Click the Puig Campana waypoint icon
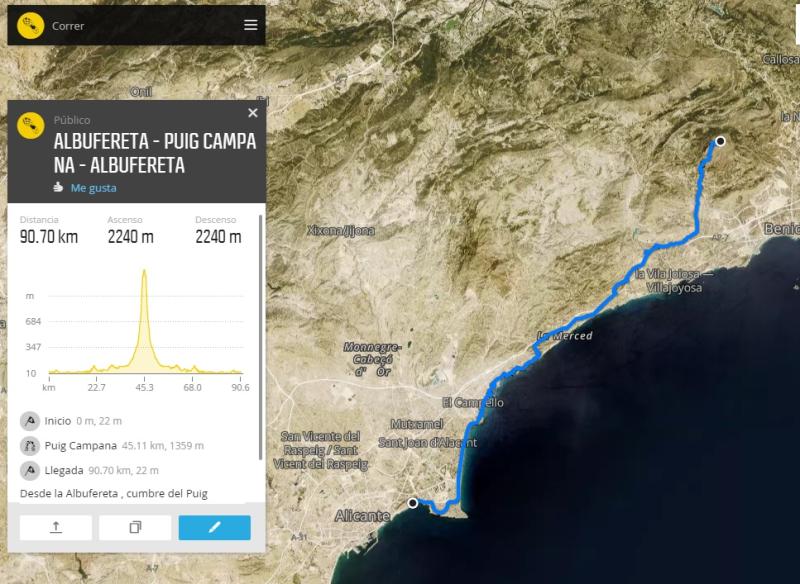Viewport: 800px width, 584px height. coord(30,446)
